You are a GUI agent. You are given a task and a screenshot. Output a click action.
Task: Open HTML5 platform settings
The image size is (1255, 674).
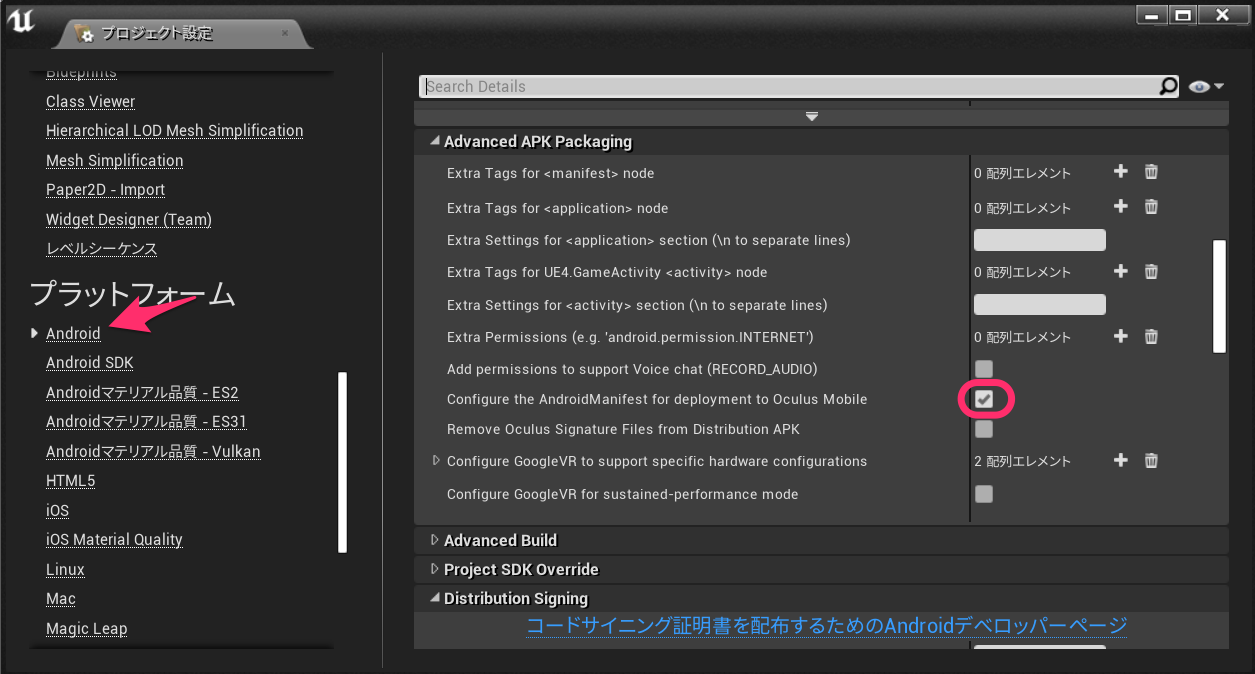pos(70,481)
